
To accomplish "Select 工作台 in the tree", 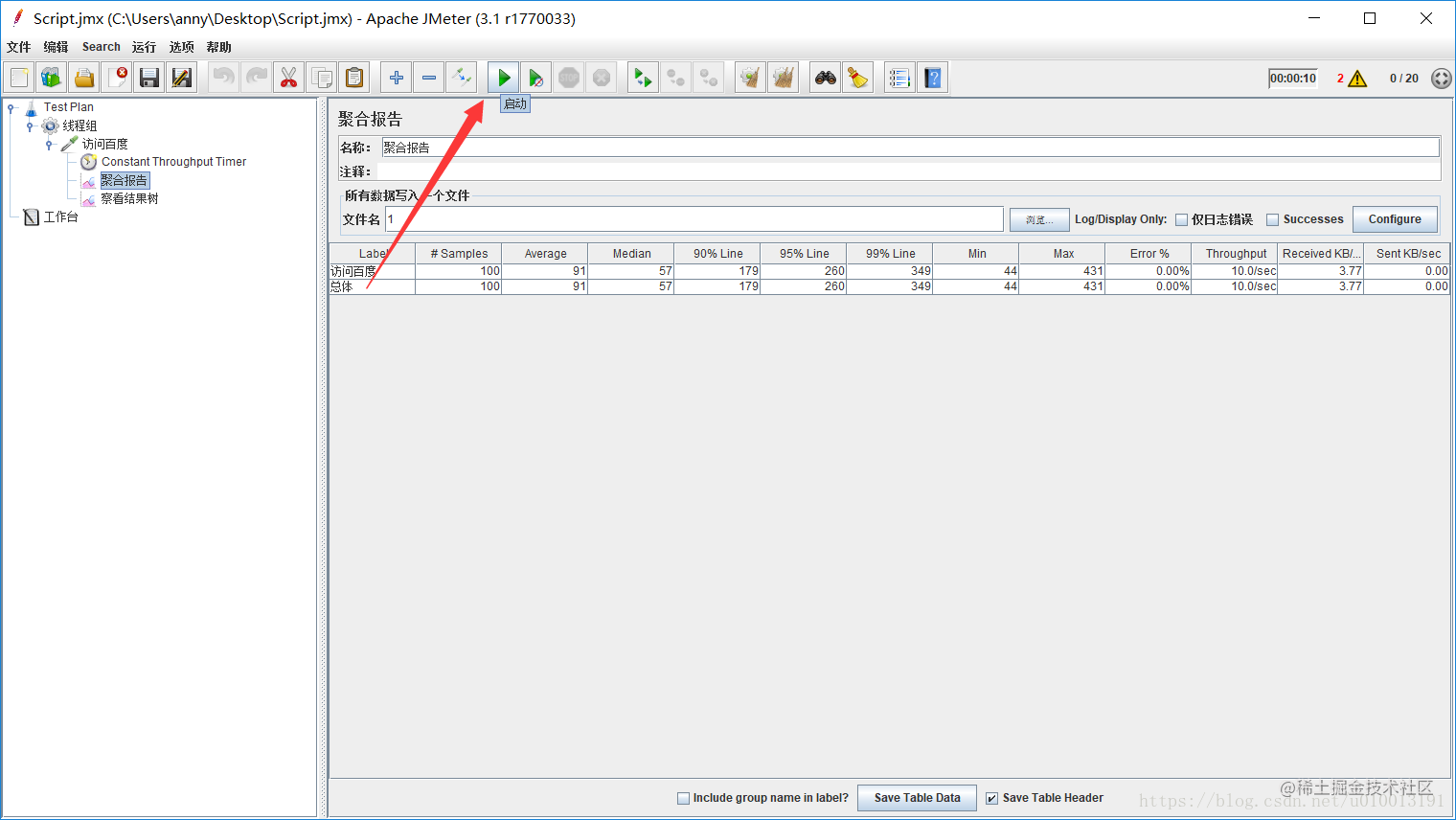I will click(61, 216).
